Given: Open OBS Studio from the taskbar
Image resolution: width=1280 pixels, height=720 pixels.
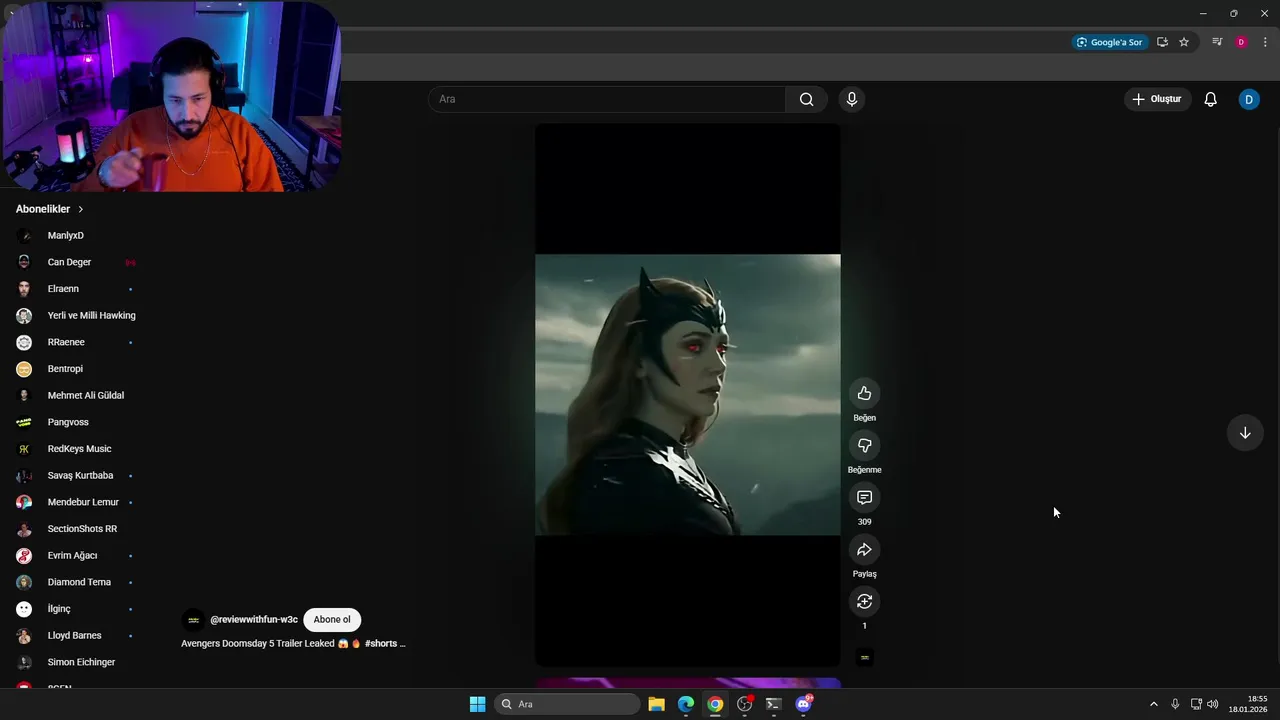Looking at the screenshot, I should coord(744,704).
